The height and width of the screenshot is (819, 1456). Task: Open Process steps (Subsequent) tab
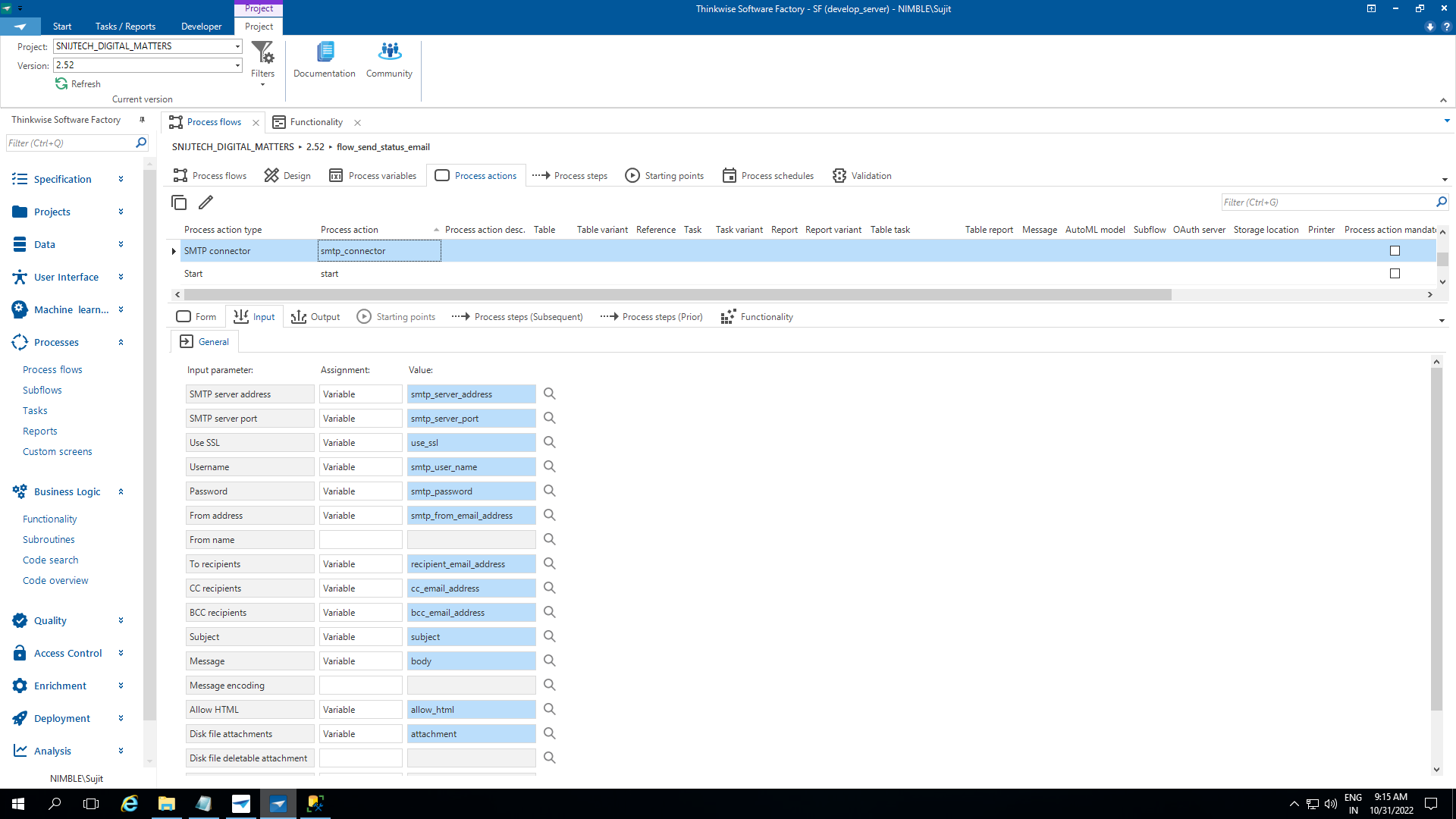tap(517, 316)
